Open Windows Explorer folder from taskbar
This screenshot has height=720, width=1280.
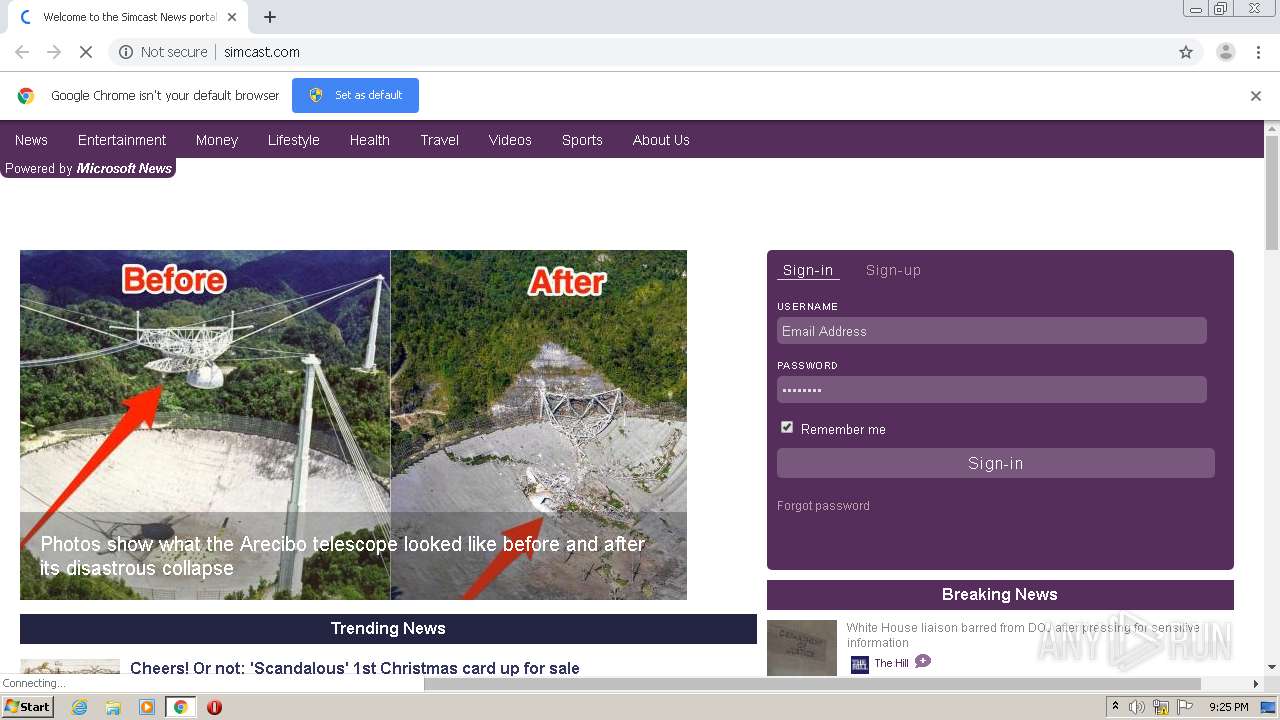(x=113, y=707)
